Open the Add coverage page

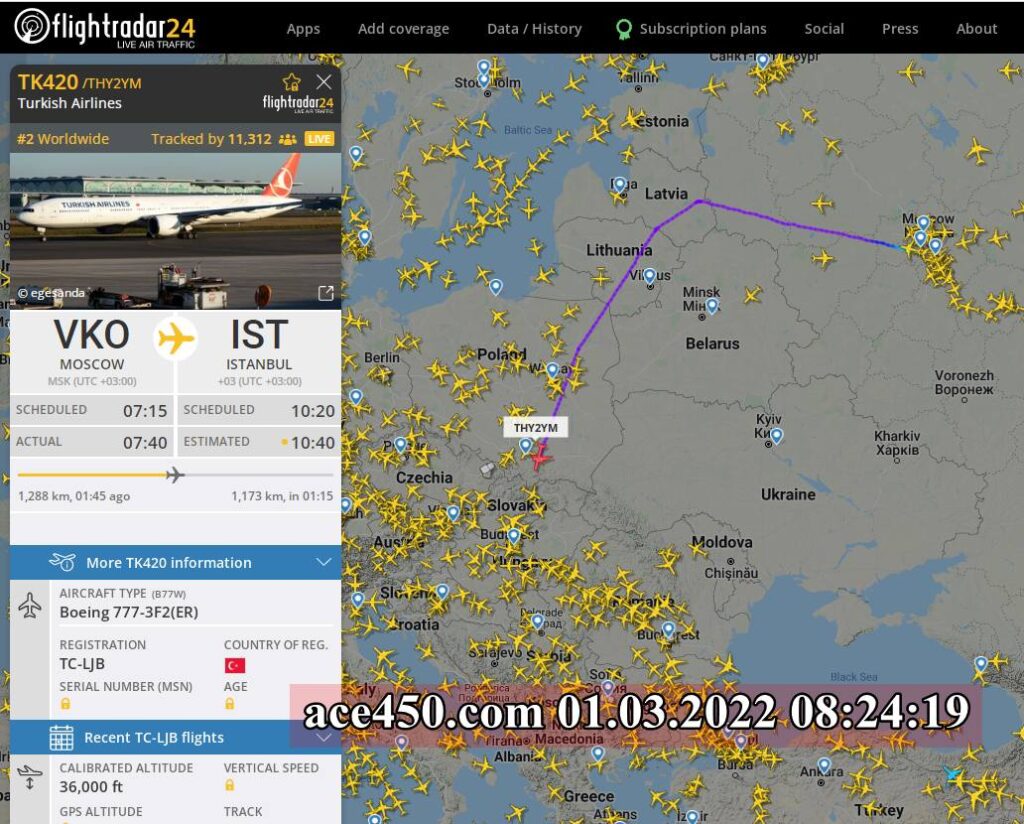404,29
